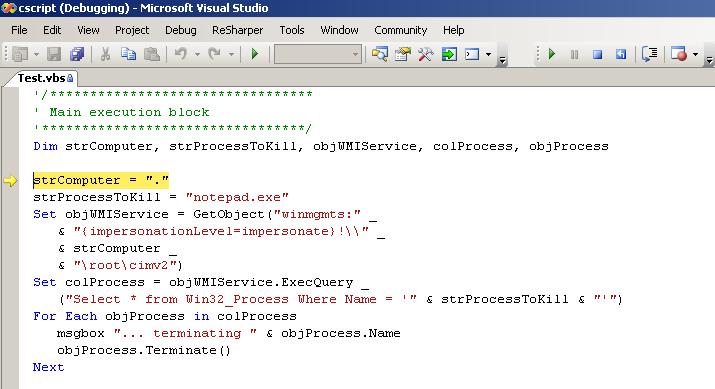
Task: Click the drag handle of the standard toolbar
Action: (6, 54)
